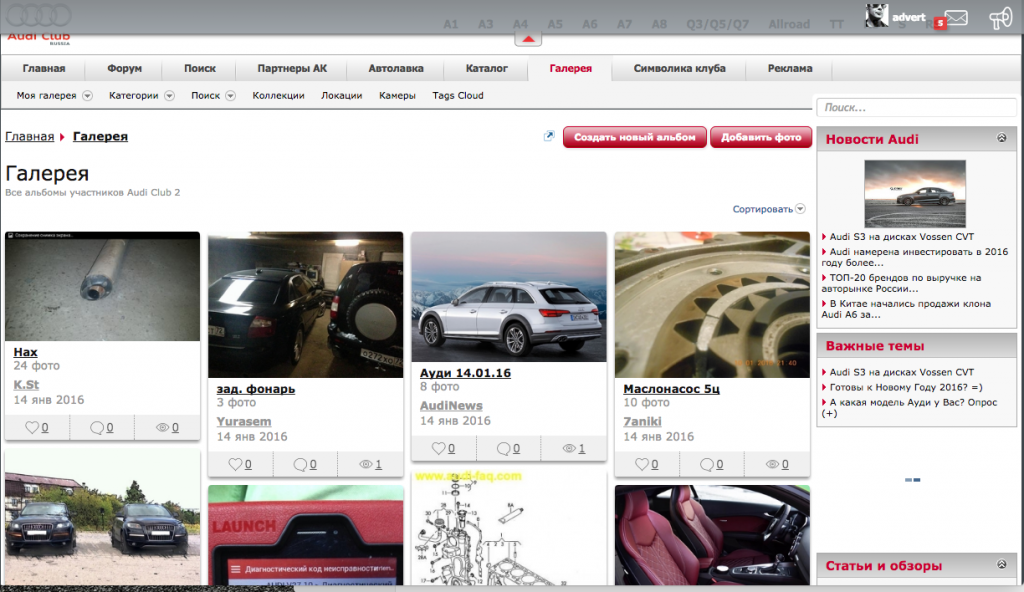
Task: Click the advert user avatar
Action: tap(876, 15)
